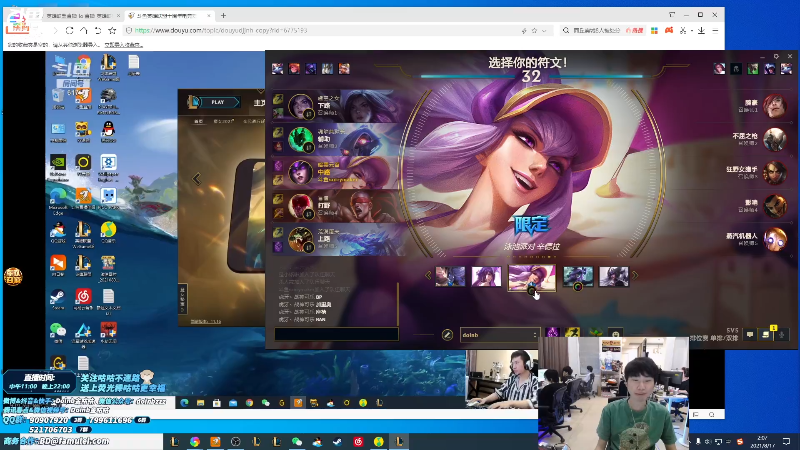This screenshot has height=450, width=800.
Task: Click last enemy banned champion icon
Action: pyautogui.click(x=786, y=68)
